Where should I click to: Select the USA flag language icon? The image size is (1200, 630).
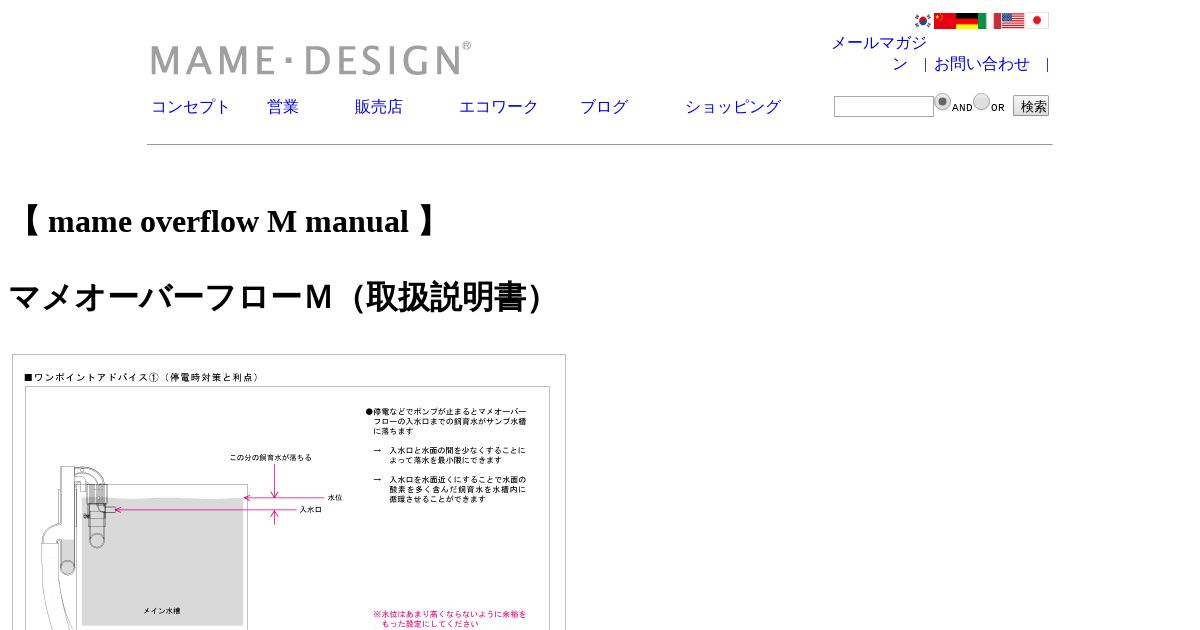(x=1013, y=20)
